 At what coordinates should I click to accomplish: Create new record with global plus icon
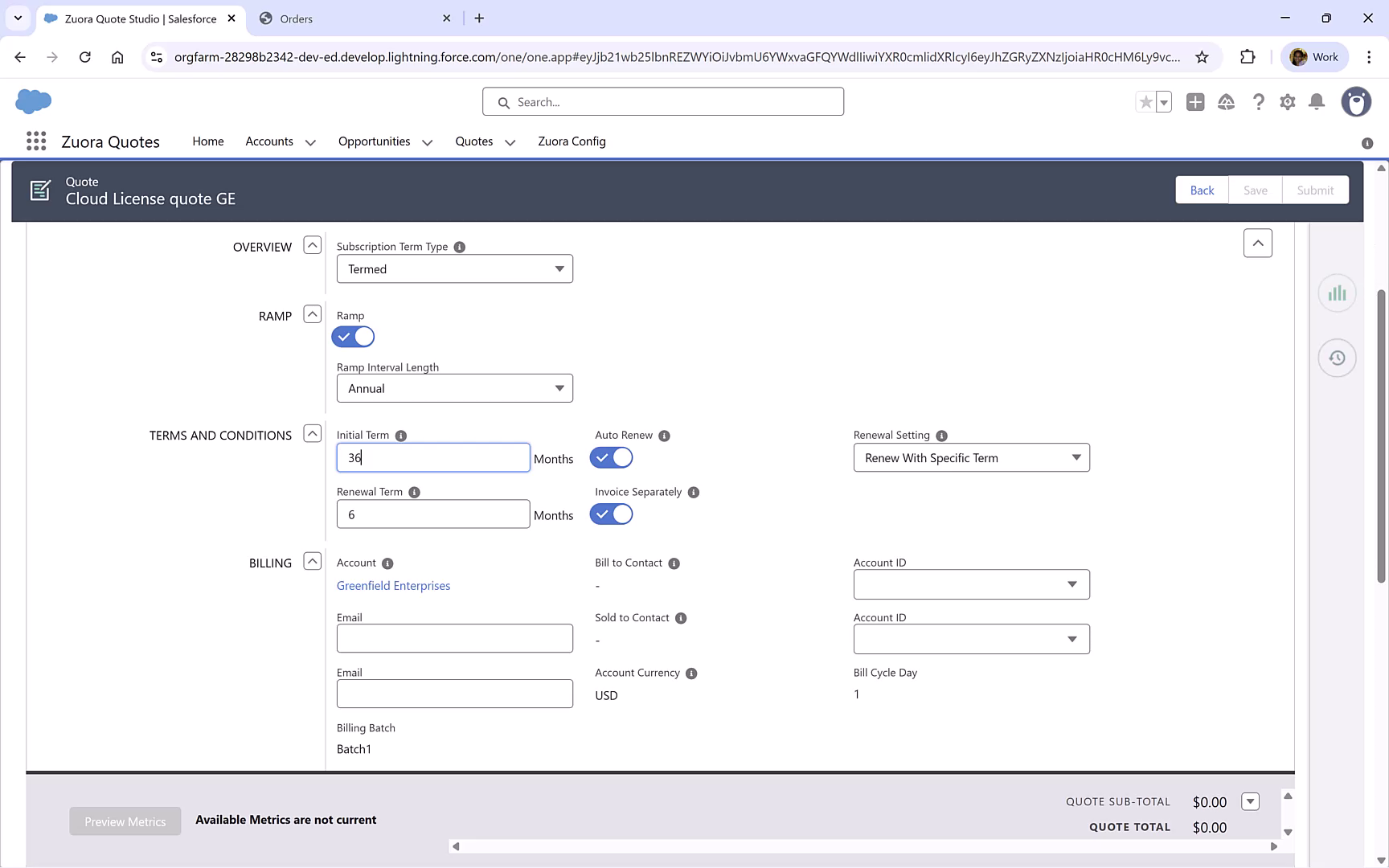[x=1194, y=102]
